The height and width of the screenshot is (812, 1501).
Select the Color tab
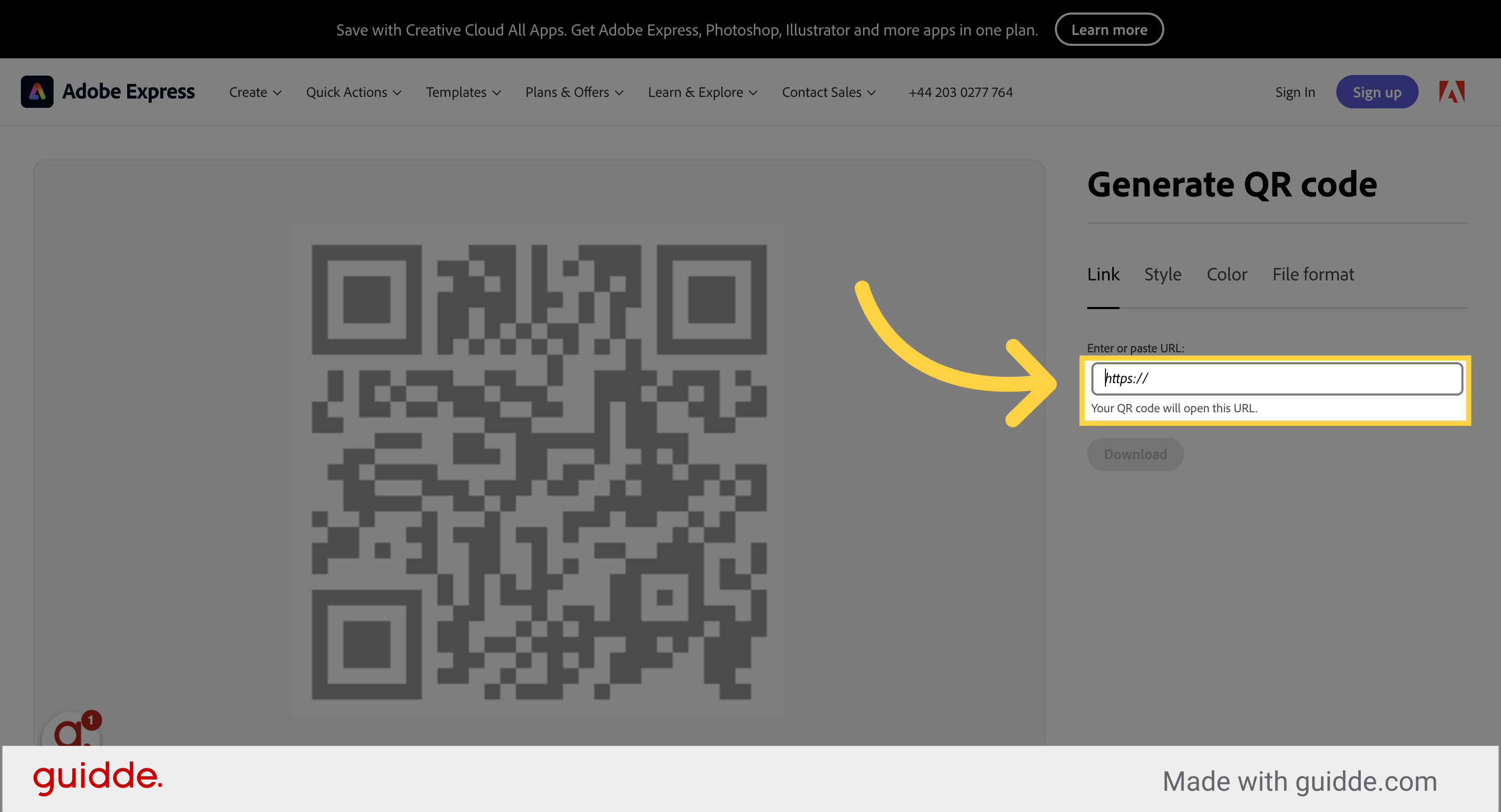pyautogui.click(x=1227, y=274)
